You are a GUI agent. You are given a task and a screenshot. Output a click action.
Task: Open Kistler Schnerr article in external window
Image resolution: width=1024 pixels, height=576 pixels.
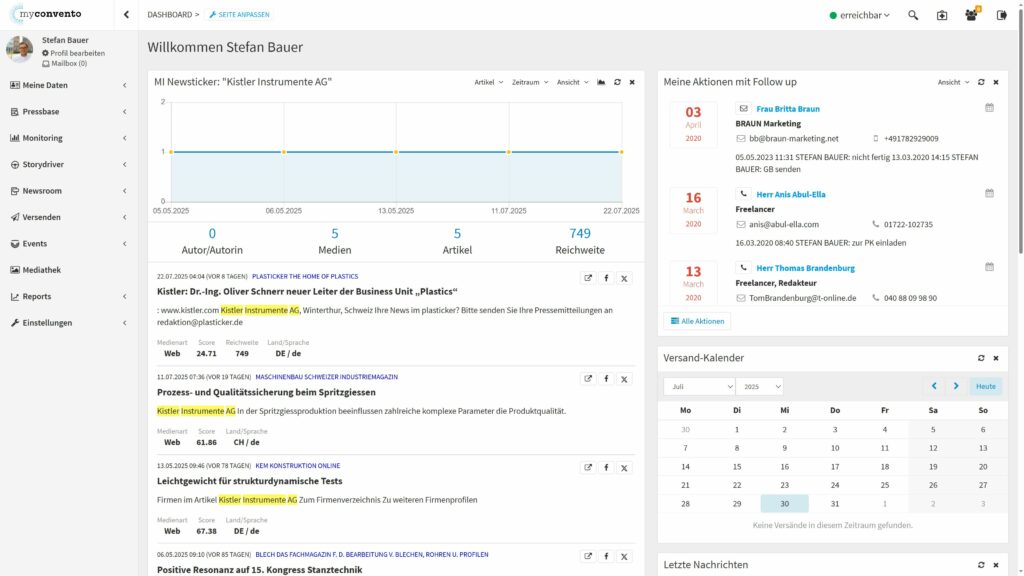588,278
